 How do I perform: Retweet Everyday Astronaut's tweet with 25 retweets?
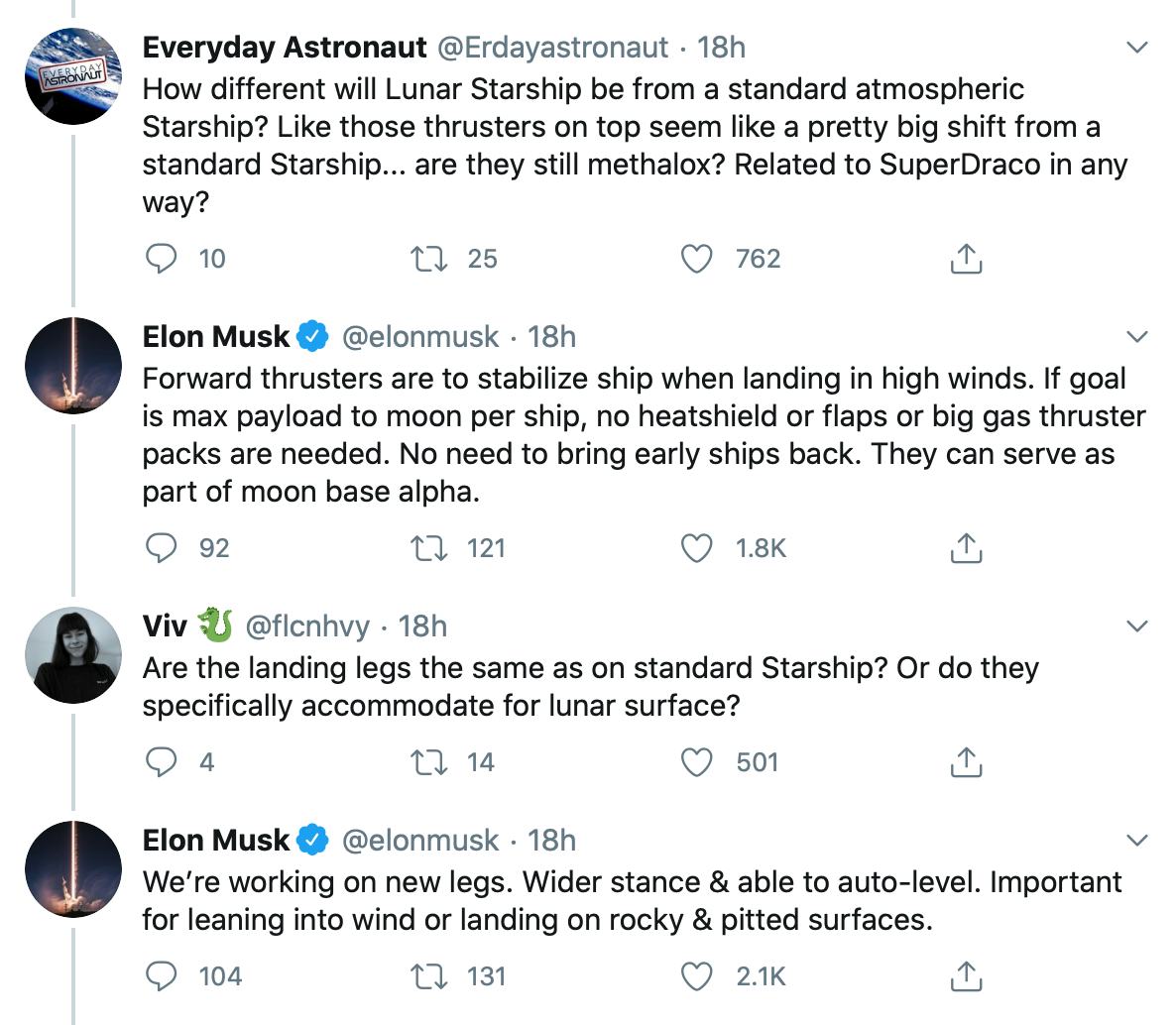click(x=430, y=259)
